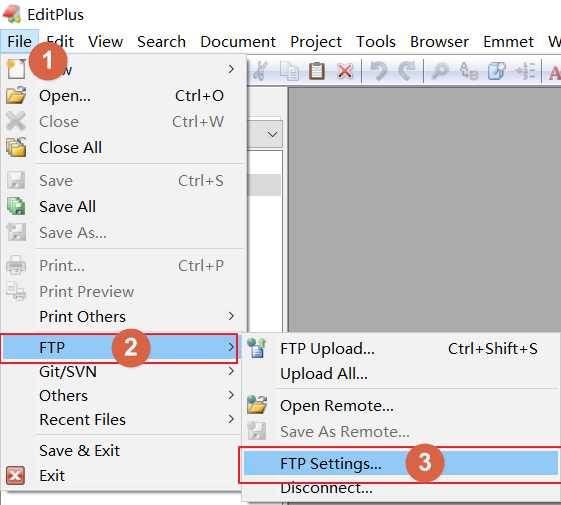Click the Replace toolbar icon
Image resolution: width=561 pixels, height=505 pixels.
(469, 71)
